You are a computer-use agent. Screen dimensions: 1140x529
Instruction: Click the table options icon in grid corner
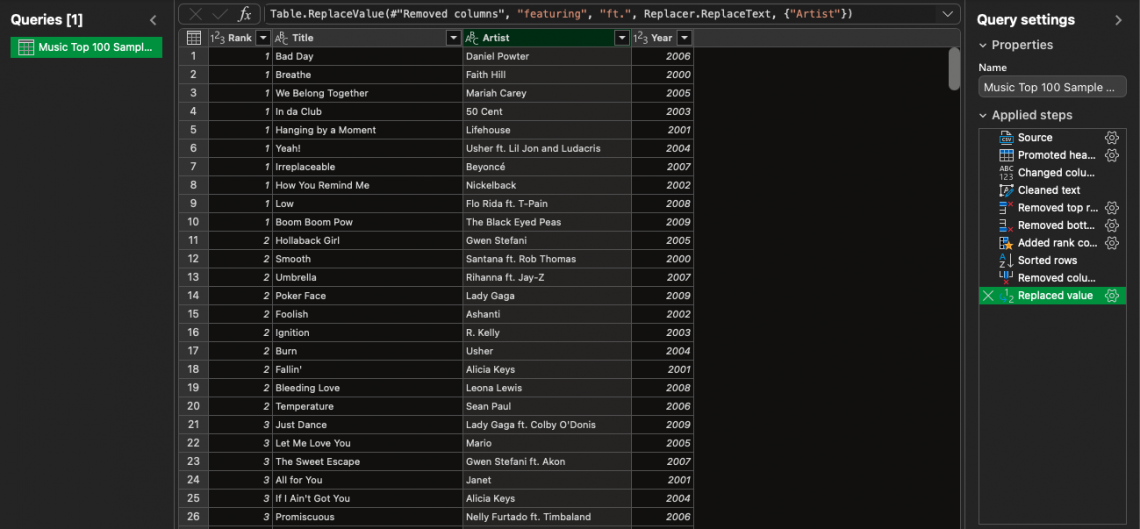click(x=194, y=38)
